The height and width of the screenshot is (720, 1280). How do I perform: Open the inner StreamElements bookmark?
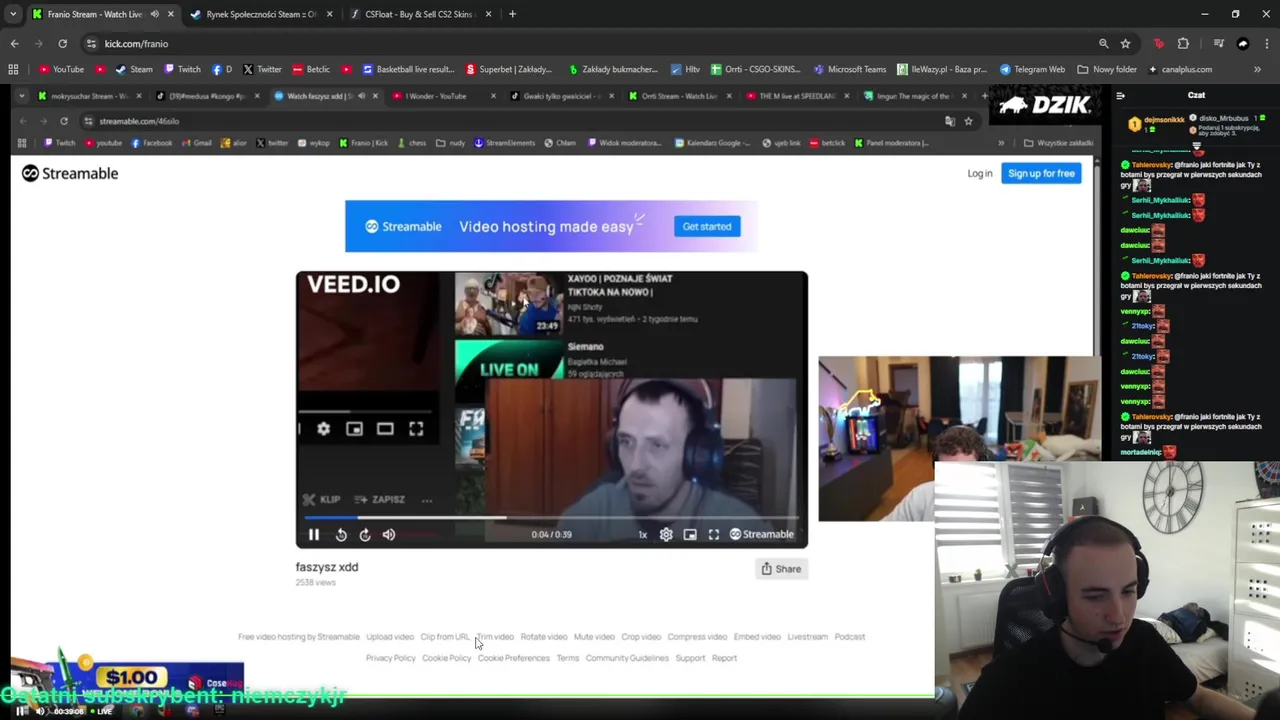pyautogui.click(x=506, y=143)
